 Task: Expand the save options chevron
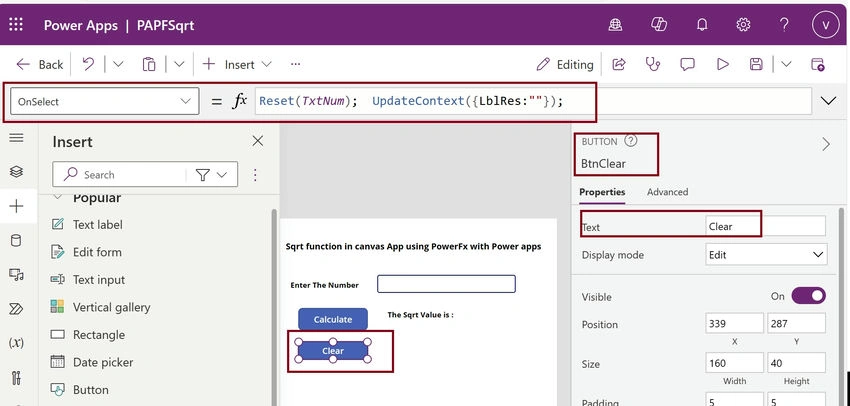(786, 65)
